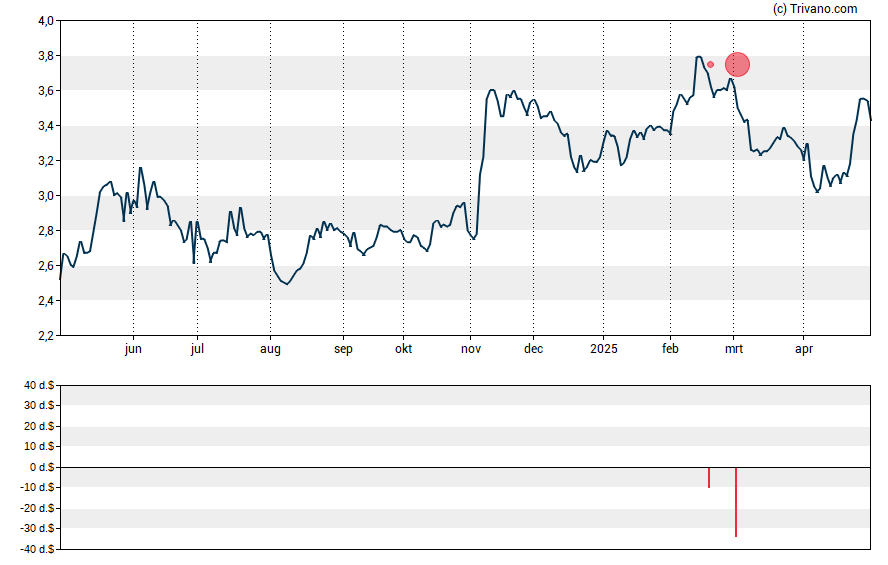Click the '3,6' price axis label

[x=46, y=91]
